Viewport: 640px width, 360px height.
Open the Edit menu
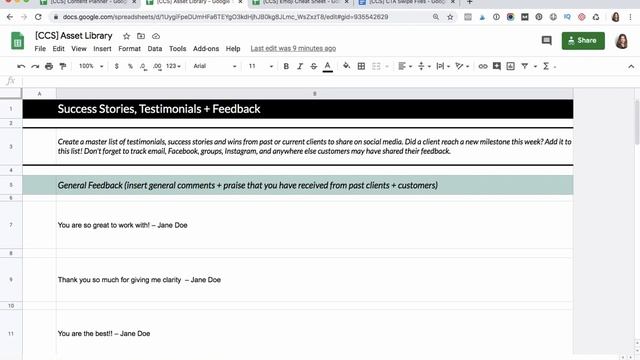click(x=58, y=49)
